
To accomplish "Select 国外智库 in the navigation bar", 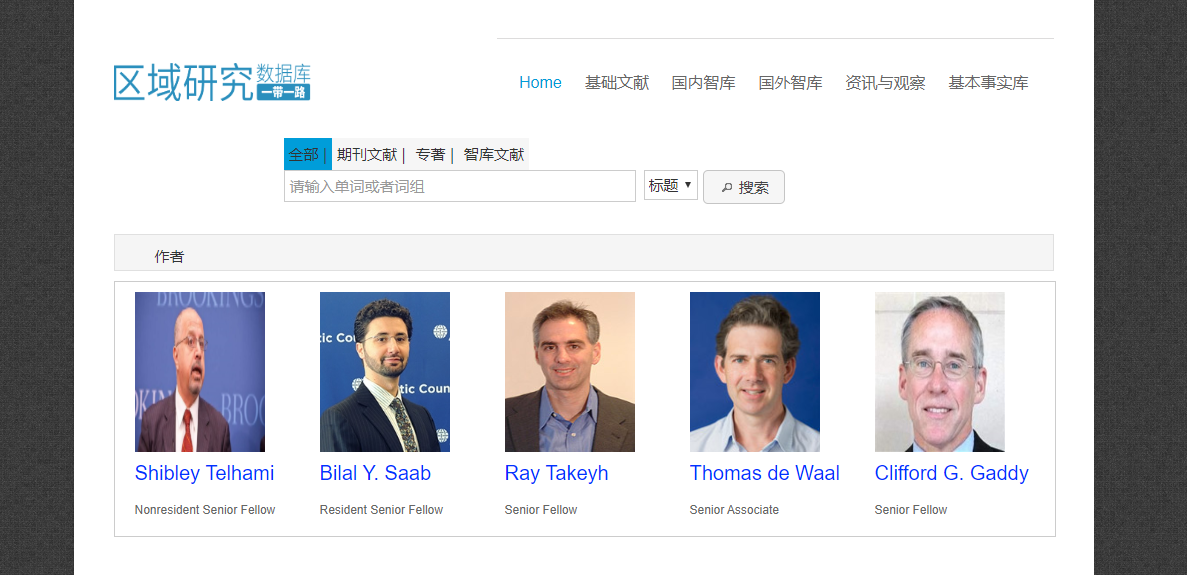I will 790,83.
